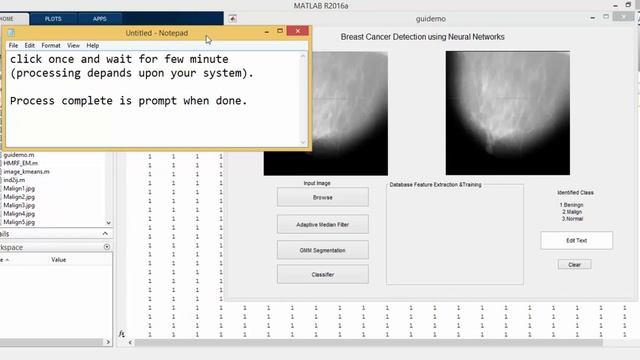Click the Edit Text field in guidemo
Viewport: 640px width, 360px height.
(x=576, y=240)
